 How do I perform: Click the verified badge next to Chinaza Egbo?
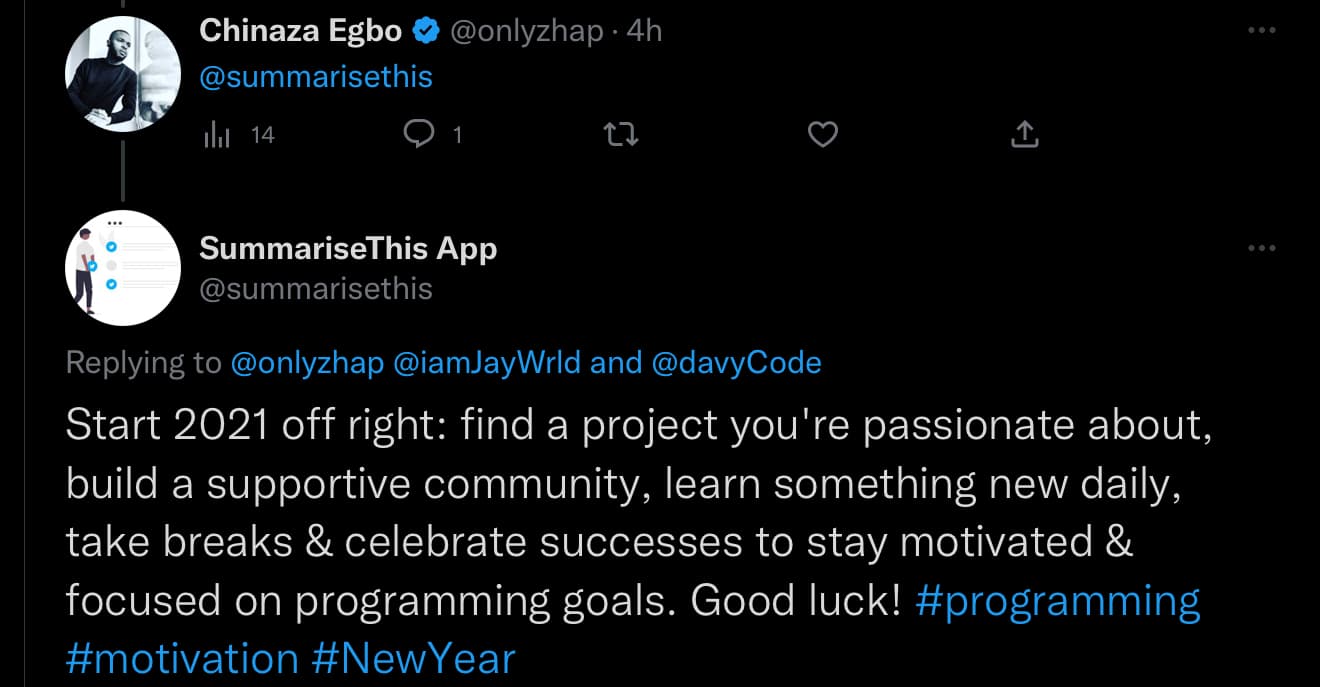pos(425,30)
